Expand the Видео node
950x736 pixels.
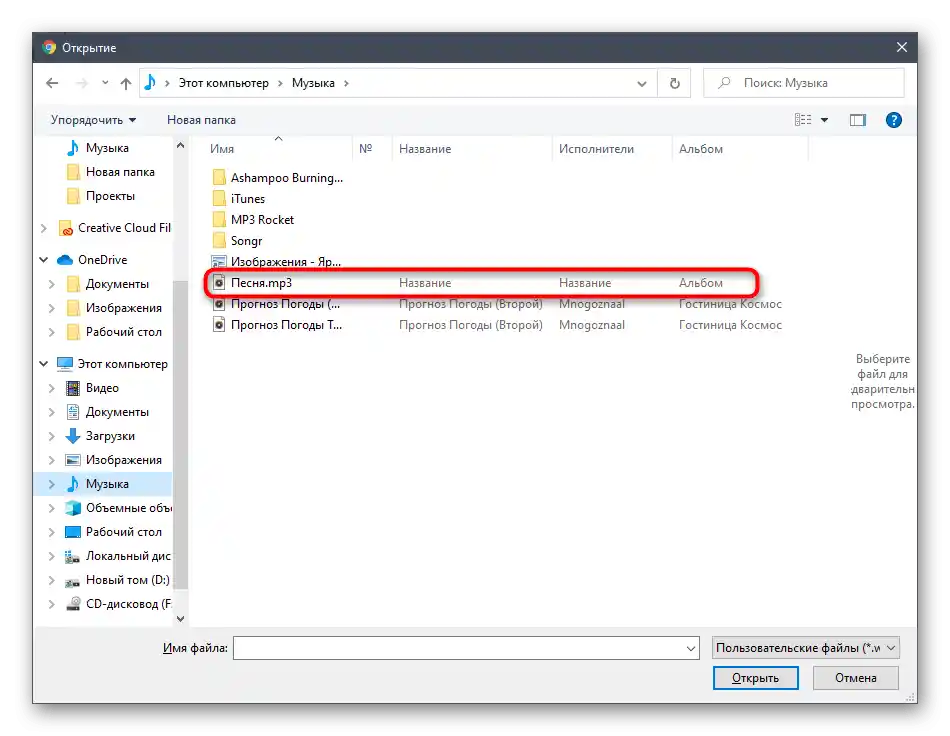pos(51,388)
